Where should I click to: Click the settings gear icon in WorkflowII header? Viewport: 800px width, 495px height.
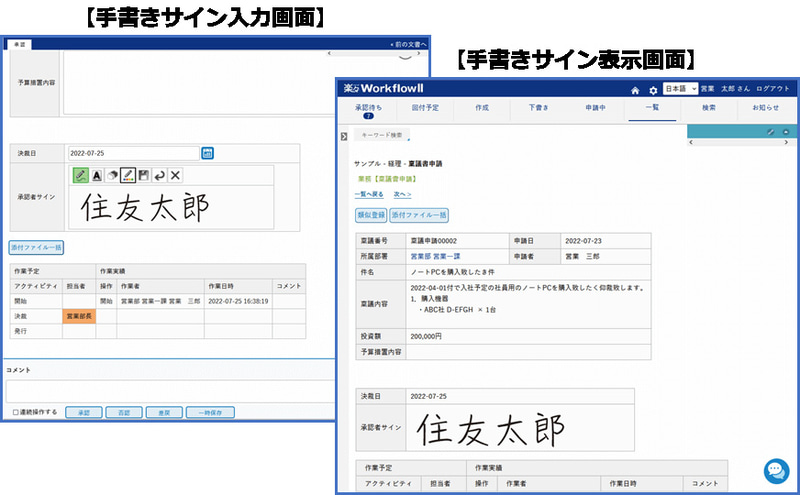pyautogui.click(x=653, y=90)
